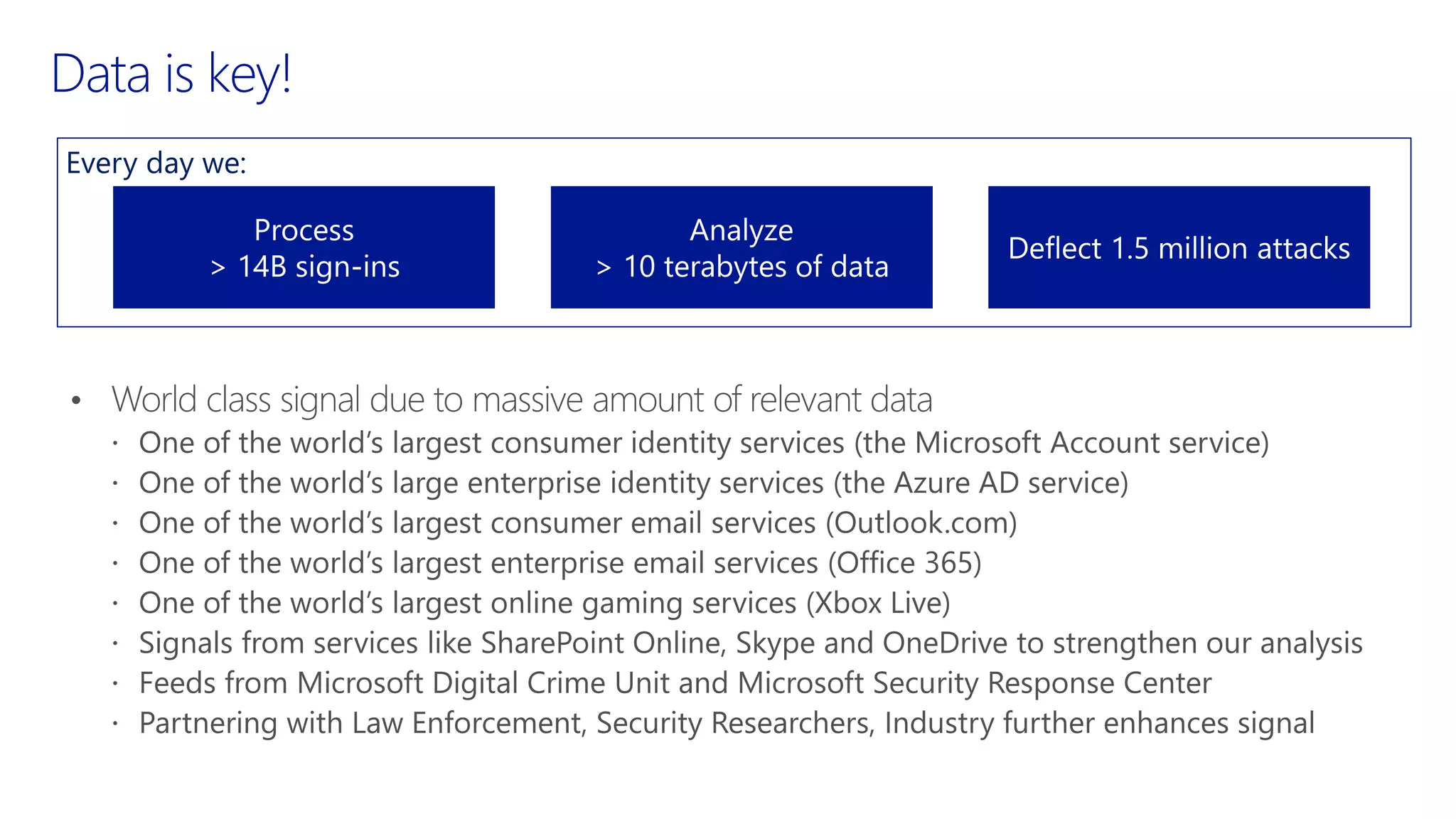Click the "Data is key!" slide title

[x=171, y=75]
